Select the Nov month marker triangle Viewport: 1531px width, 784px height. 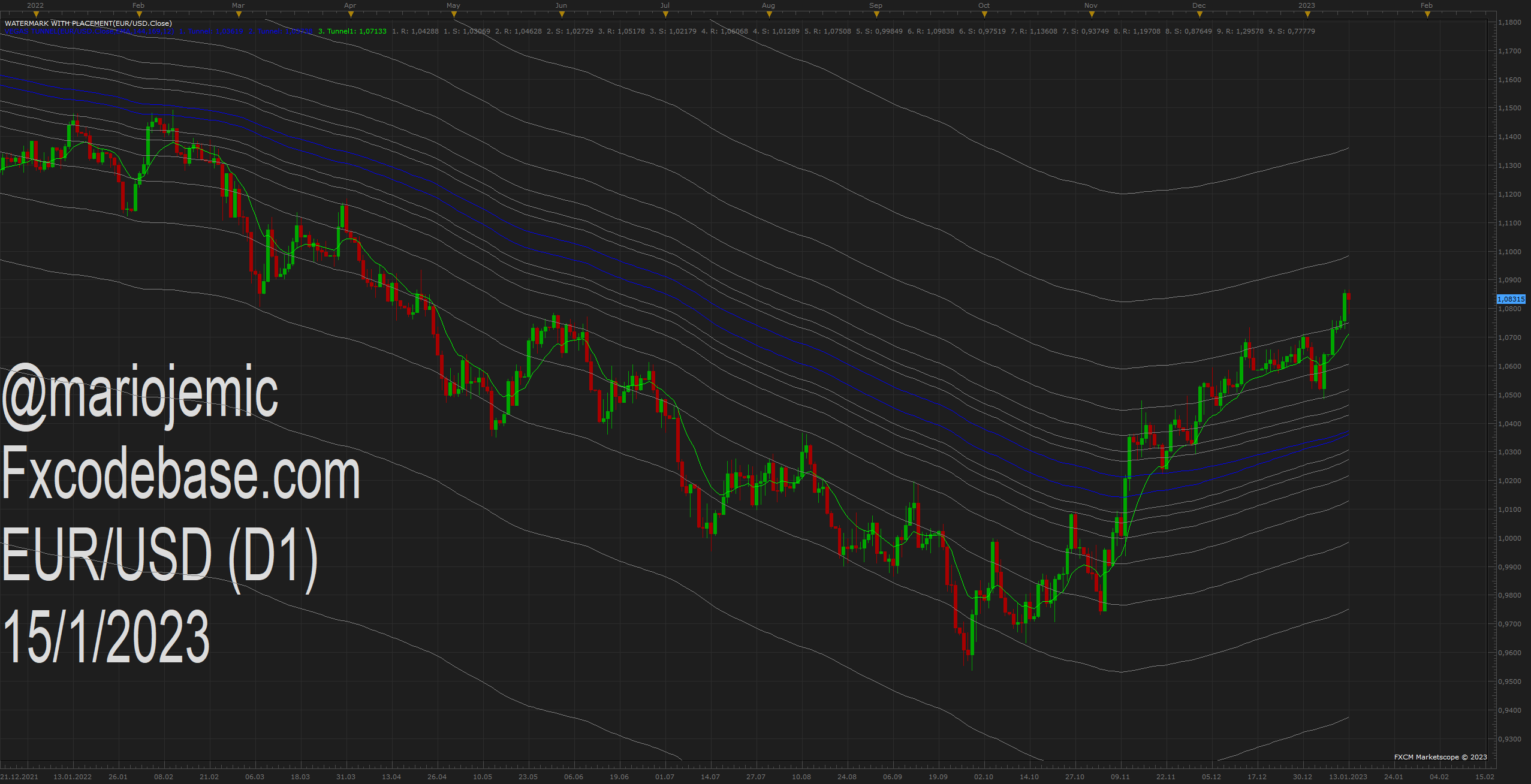click(x=1092, y=14)
